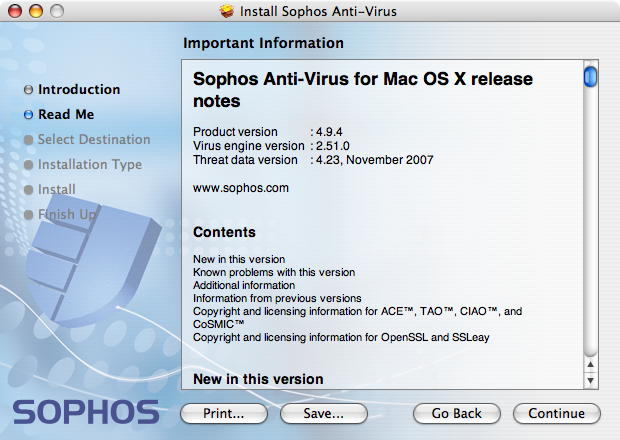620x440 pixels.
Task: Click the blue scrollbar thumb
Action: 590,77
